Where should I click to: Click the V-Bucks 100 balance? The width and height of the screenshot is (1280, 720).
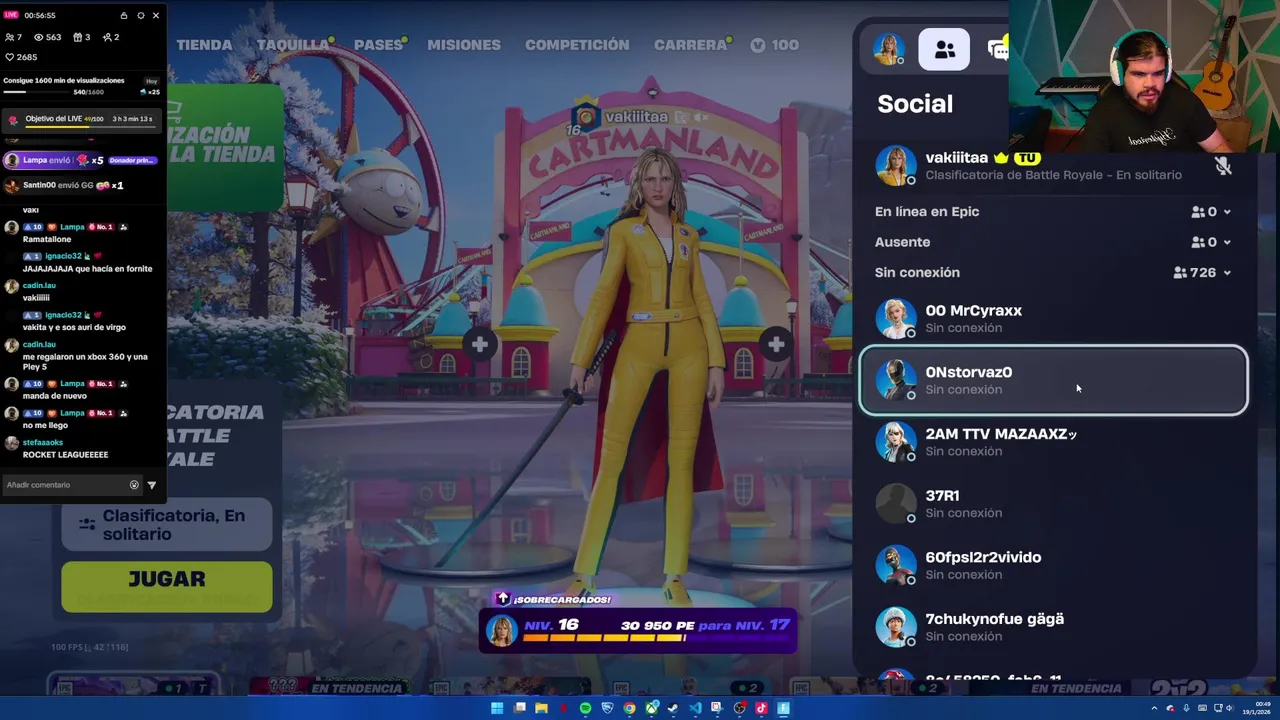(774, 45)
